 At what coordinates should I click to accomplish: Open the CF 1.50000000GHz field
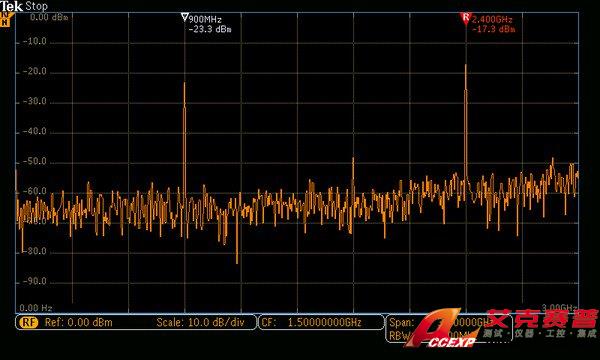(321, 322)
